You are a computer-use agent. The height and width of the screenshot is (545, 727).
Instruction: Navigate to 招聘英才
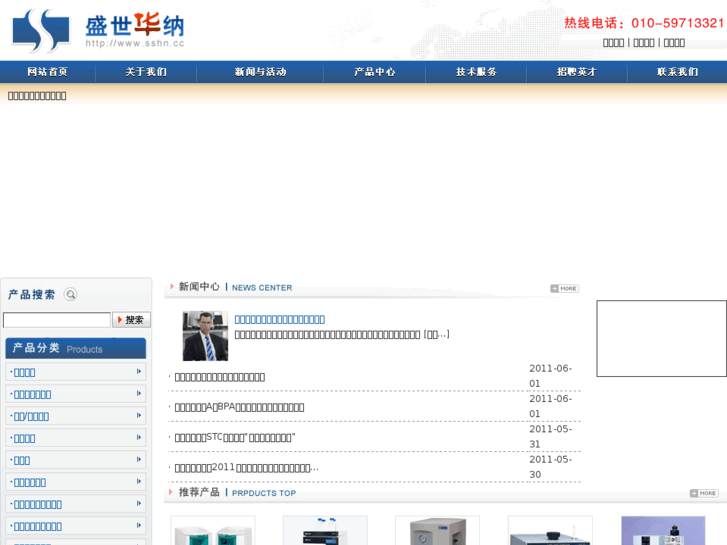[577, 72]
